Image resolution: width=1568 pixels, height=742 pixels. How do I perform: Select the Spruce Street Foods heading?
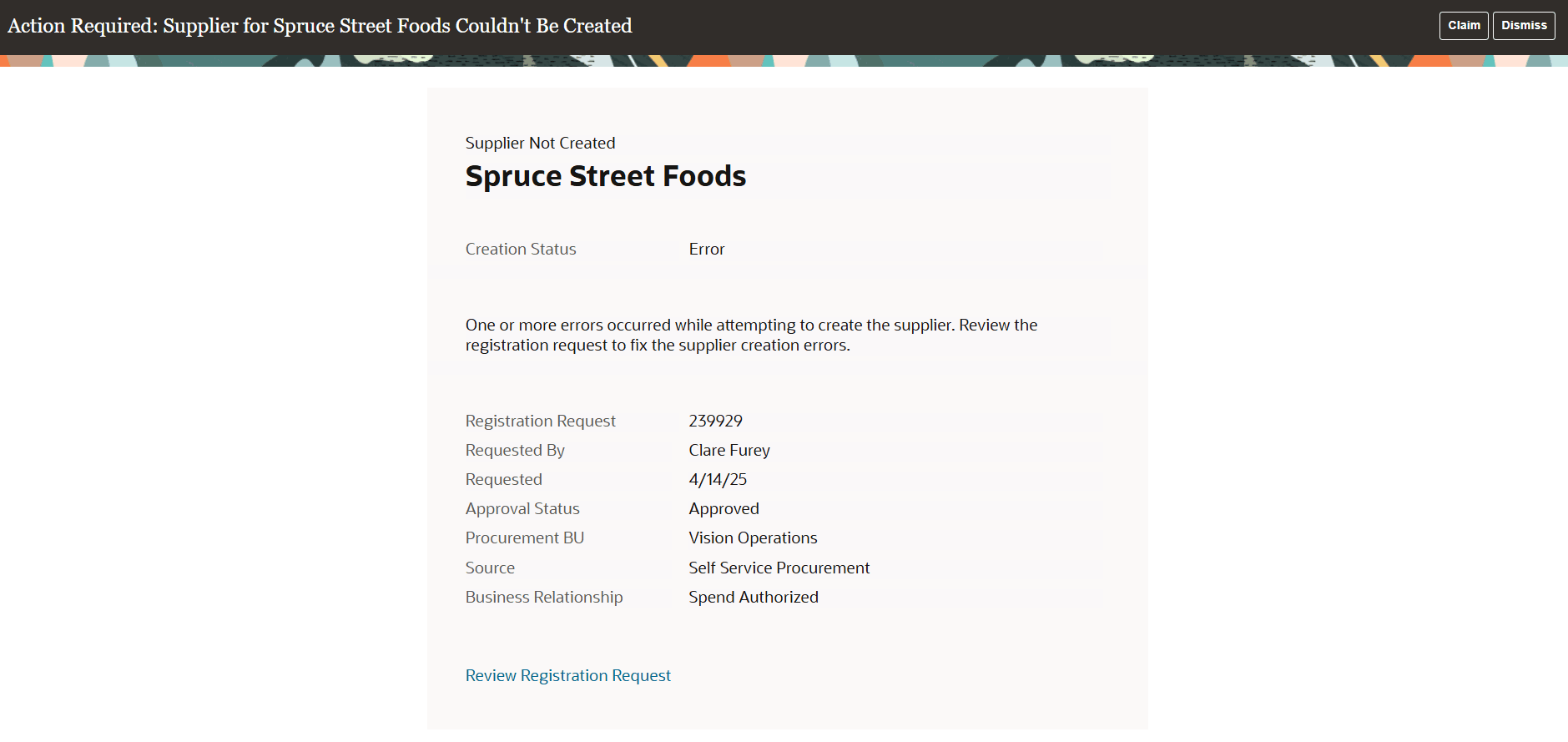click(x=606, y=176)
